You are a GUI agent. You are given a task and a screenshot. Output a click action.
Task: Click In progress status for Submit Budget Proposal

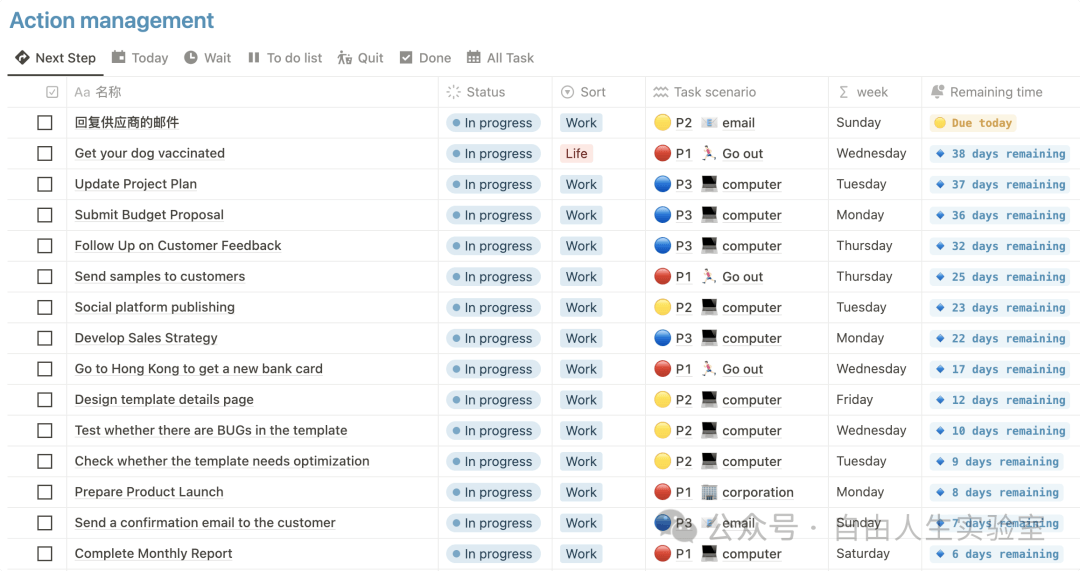[493, 215]
